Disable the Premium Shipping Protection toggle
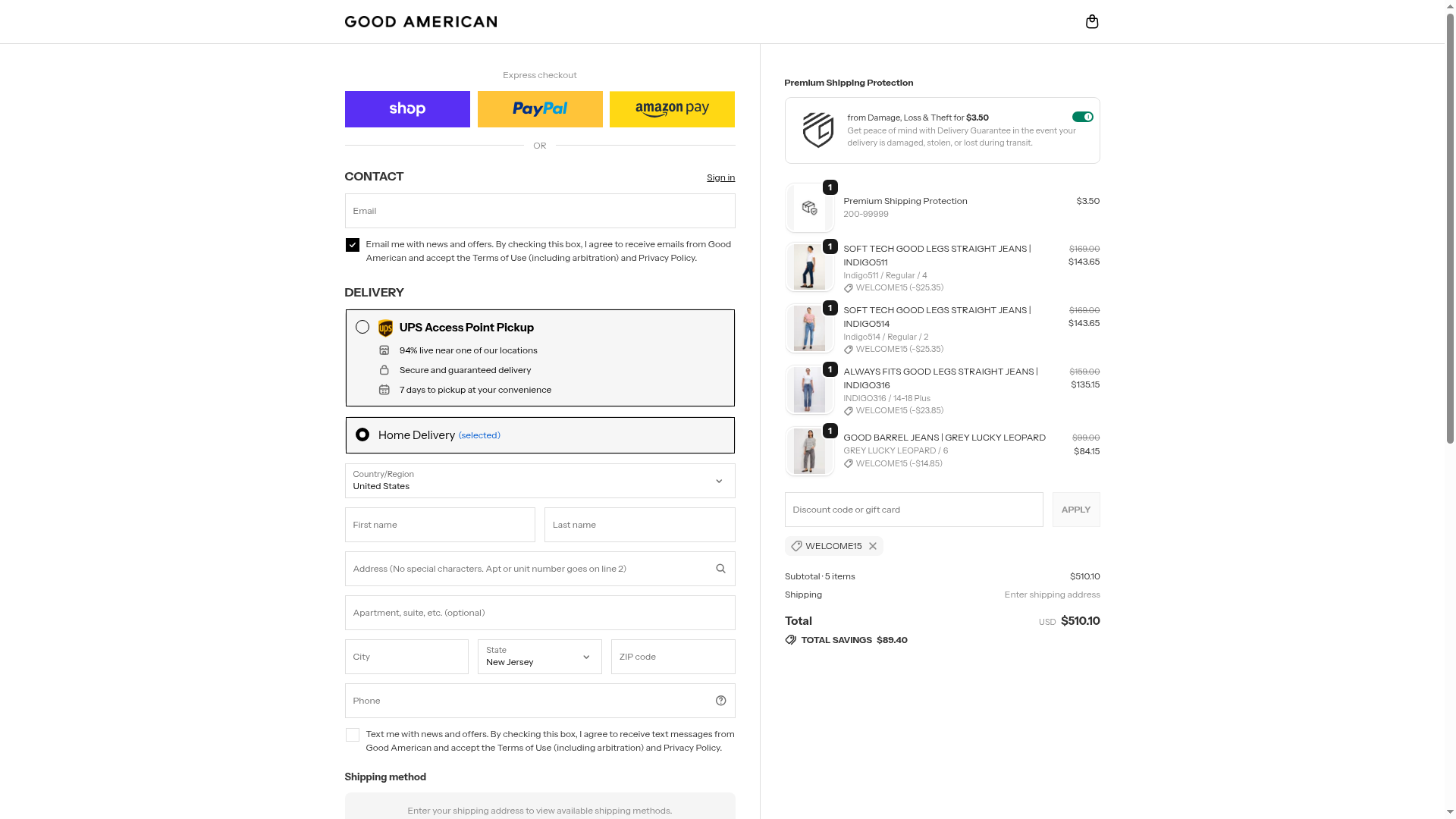The height and width of the screenshot is (819, 1456). [x=1082, y=117]
